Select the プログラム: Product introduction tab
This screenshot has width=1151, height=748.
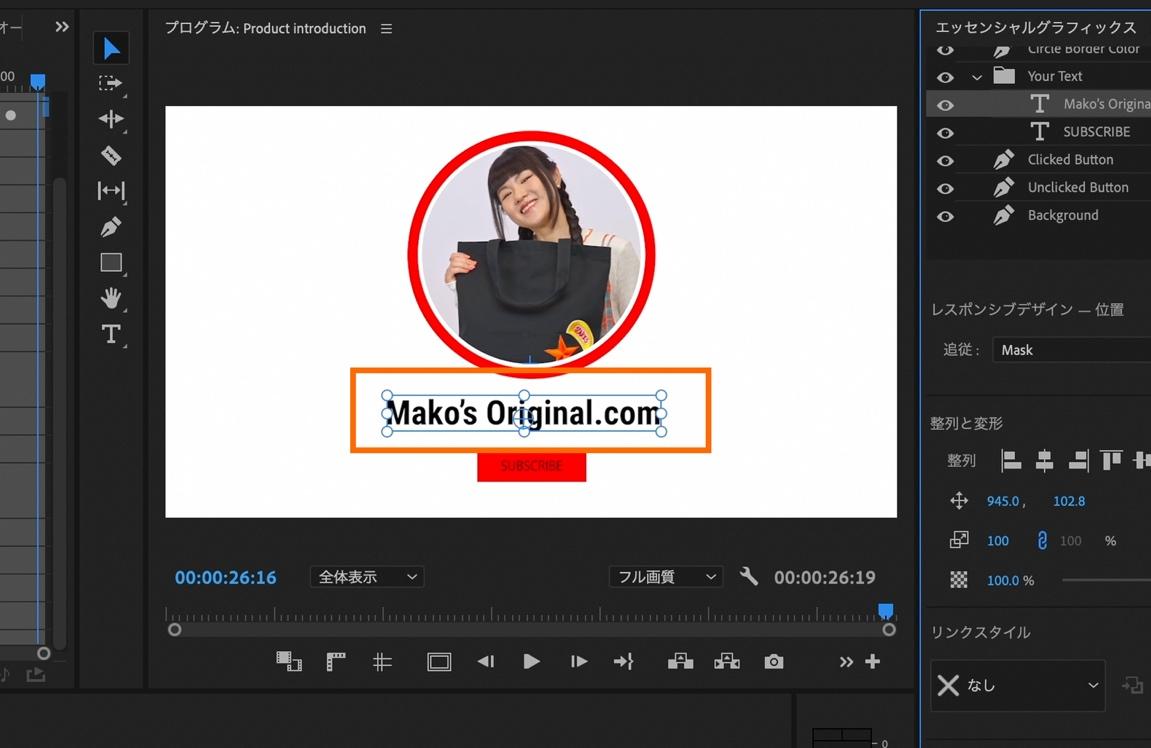[x=265, y=29]
